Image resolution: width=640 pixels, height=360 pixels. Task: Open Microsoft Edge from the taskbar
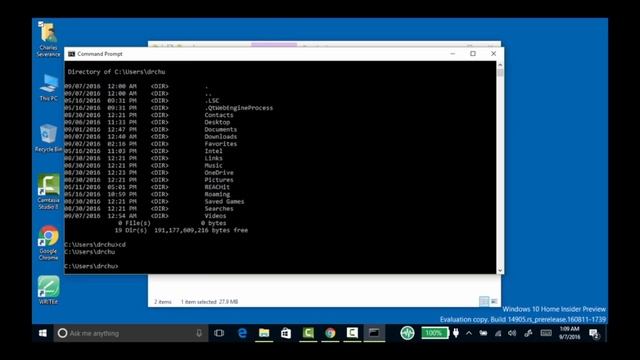coord(242,333)
